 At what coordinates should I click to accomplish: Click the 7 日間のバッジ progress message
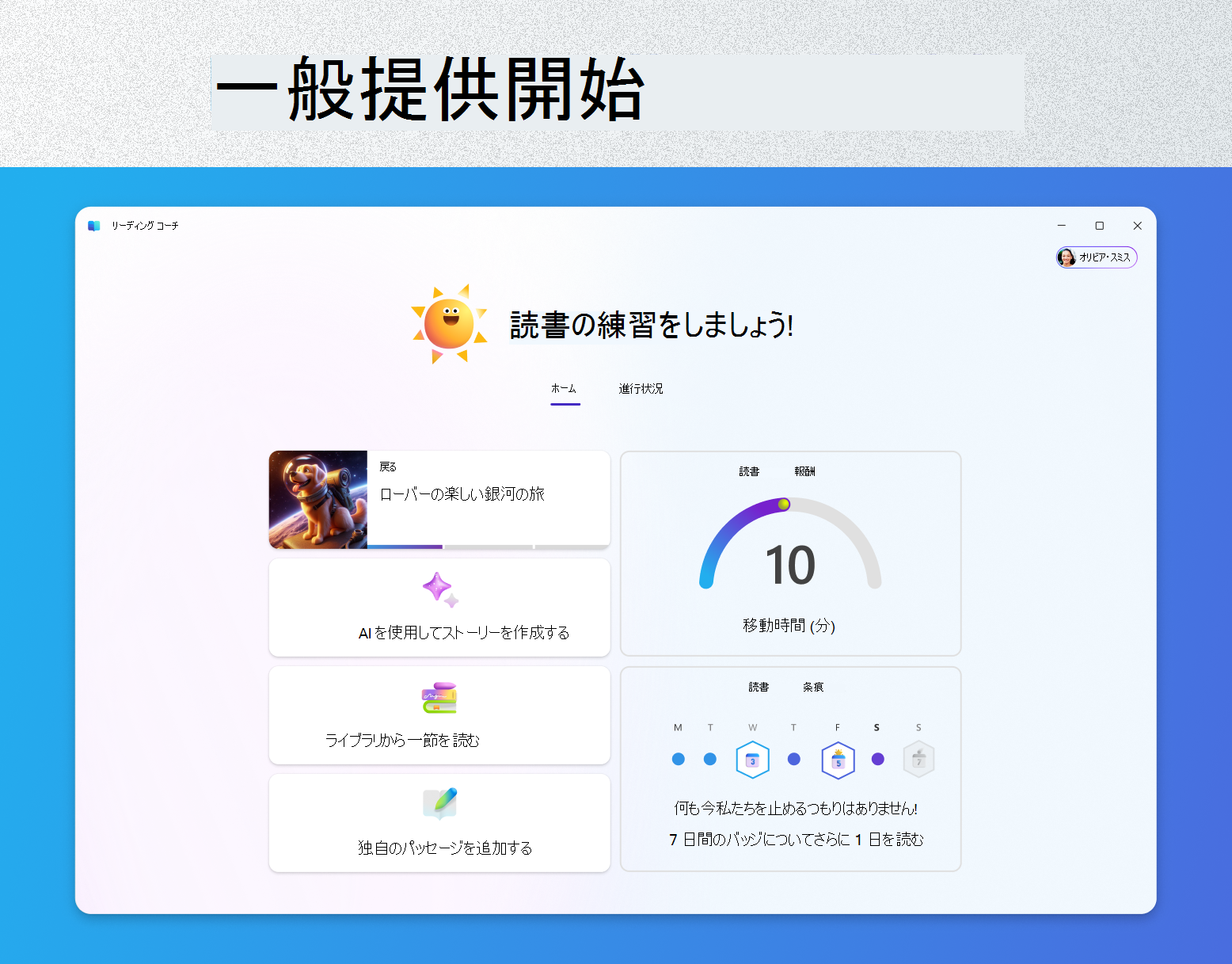click(x=797, y=840)
